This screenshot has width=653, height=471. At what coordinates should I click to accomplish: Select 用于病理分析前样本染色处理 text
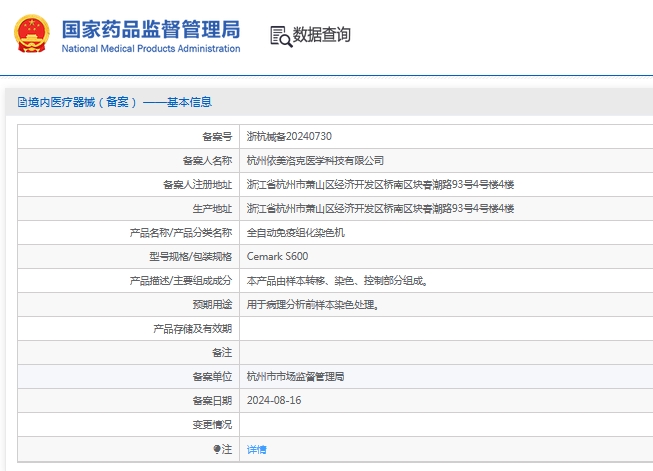(x=312, y=304)
